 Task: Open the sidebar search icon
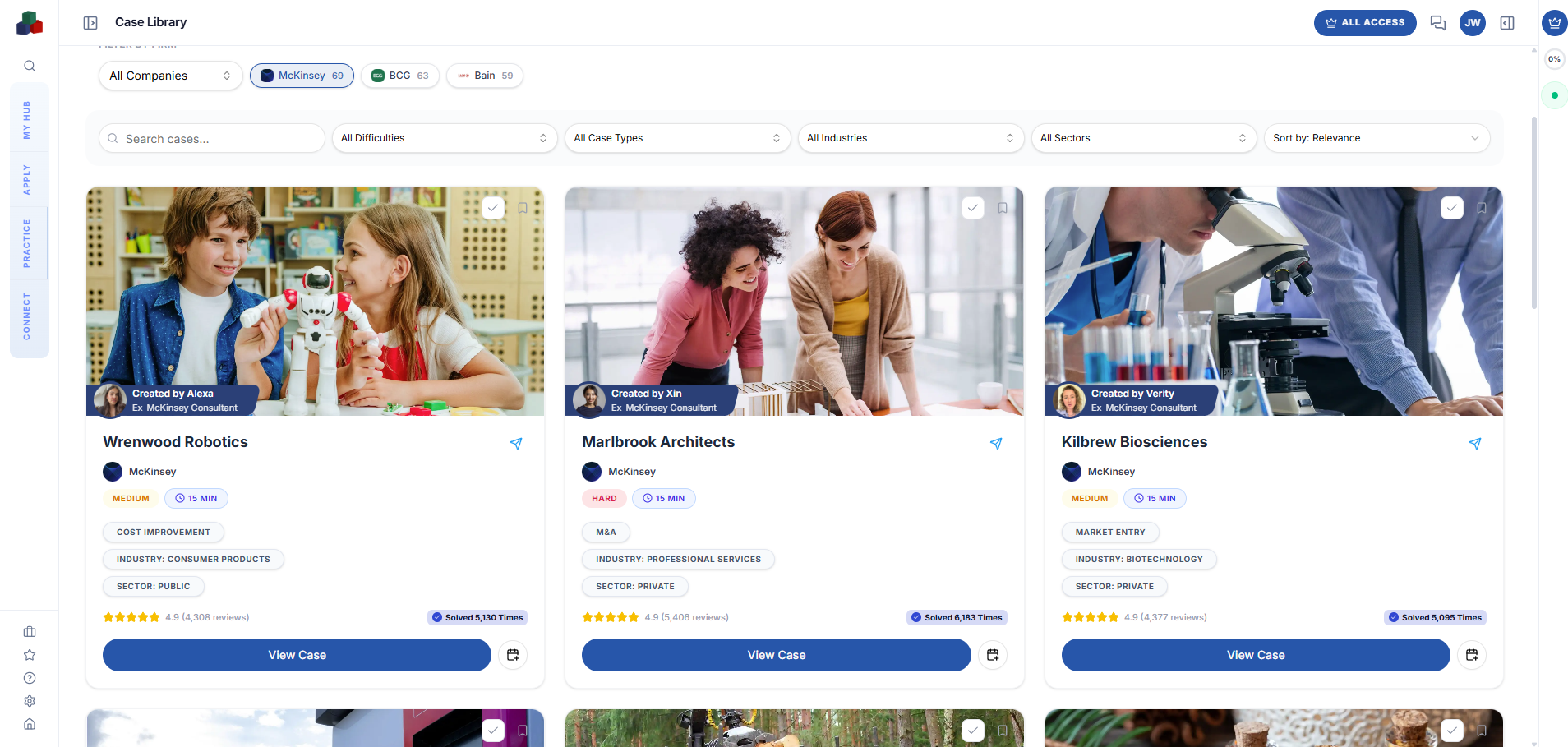(x=30, y=66)
